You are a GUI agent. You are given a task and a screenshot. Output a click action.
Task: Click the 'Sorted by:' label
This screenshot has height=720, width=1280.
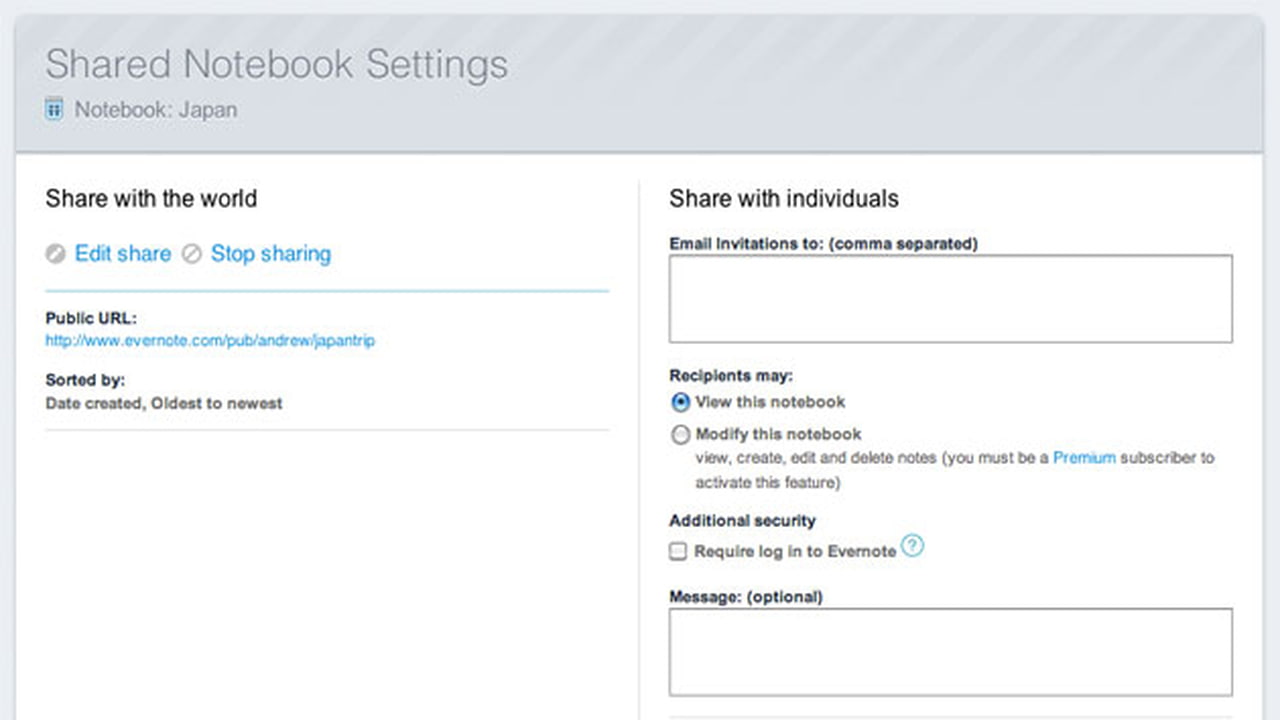85,380
